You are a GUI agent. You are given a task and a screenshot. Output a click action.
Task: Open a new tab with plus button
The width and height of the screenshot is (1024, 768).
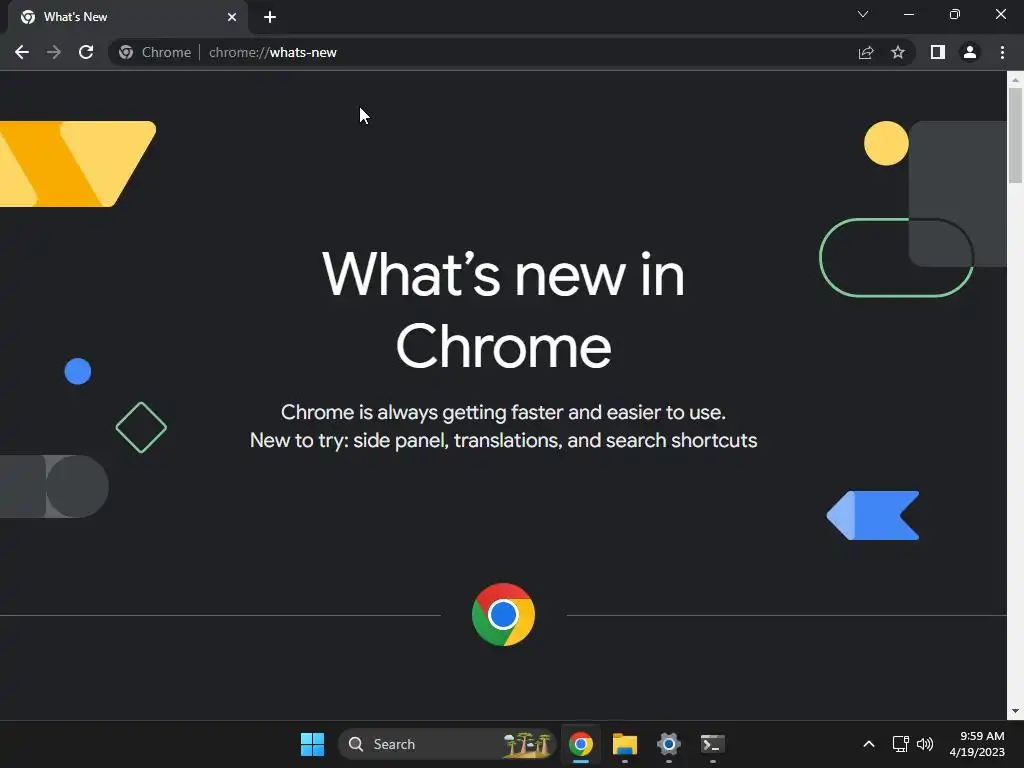[x=270, y=17]
